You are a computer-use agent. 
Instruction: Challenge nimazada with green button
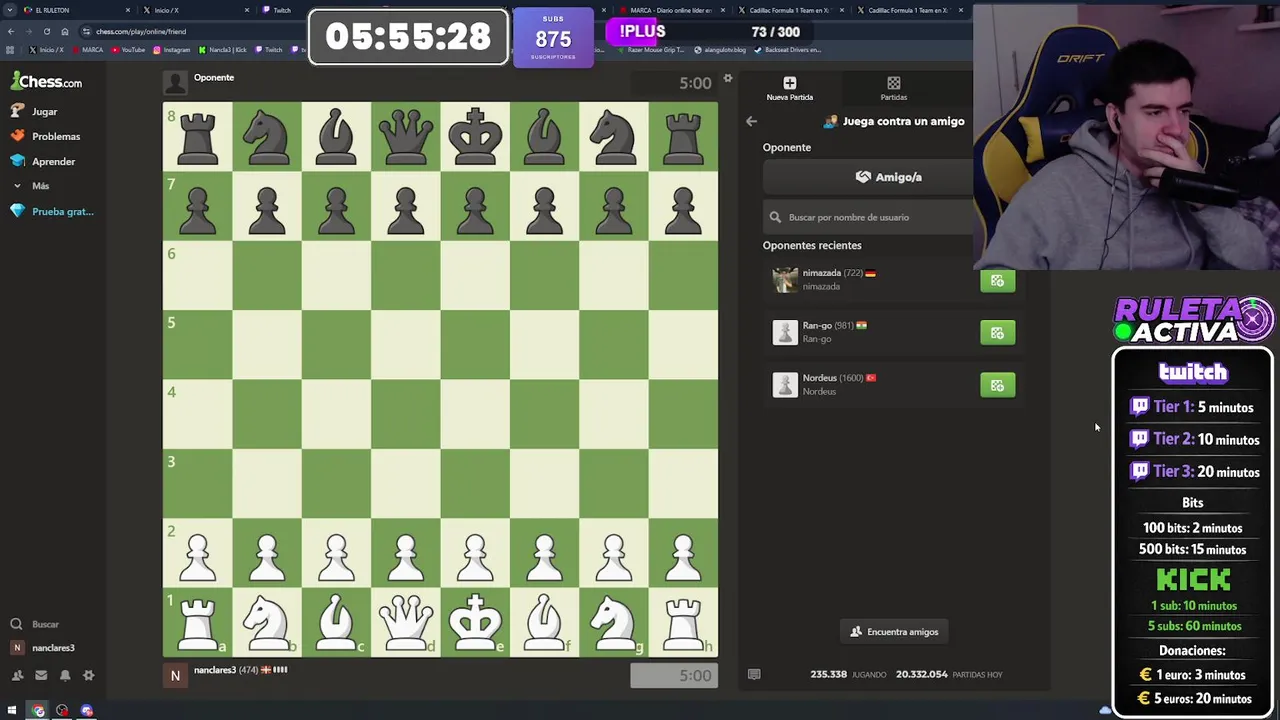997,281
